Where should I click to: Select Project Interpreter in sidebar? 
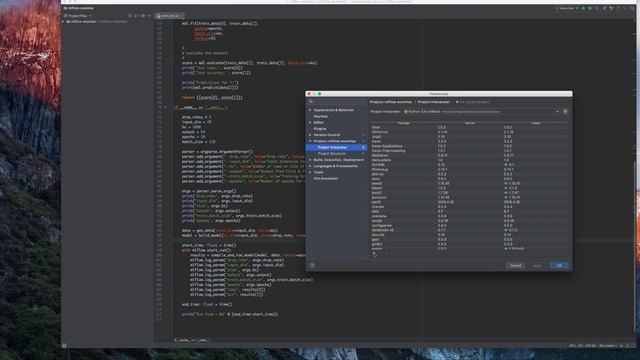[x=336, y=147]
